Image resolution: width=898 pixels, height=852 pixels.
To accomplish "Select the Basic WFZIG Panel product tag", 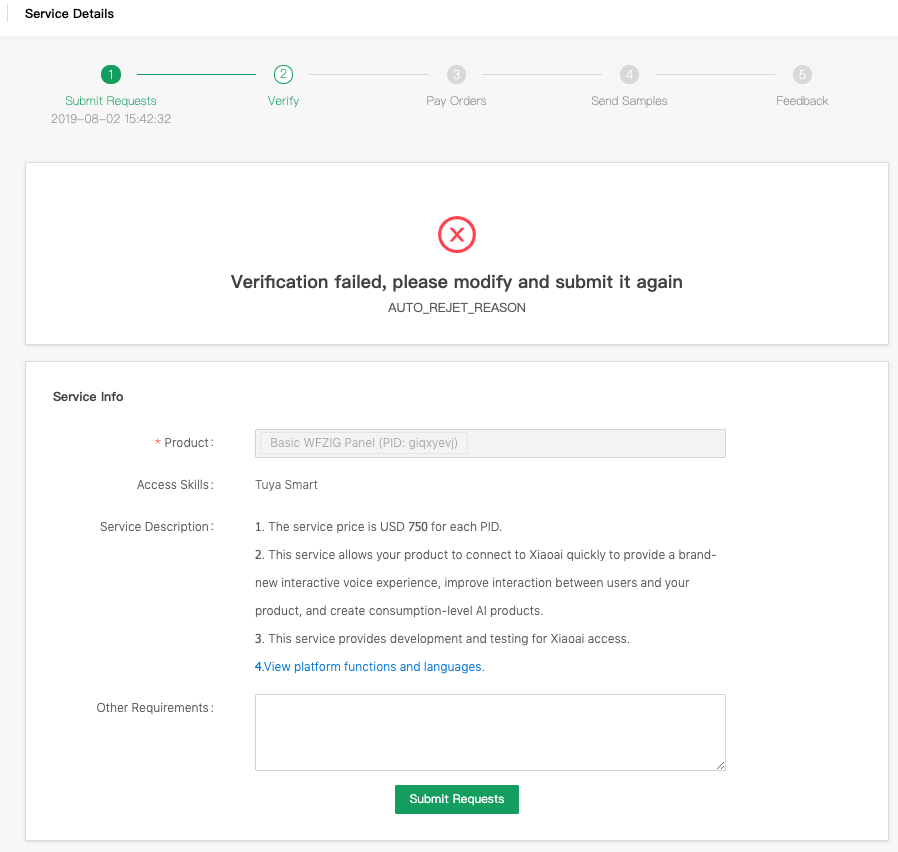I will pyautogui.click(x=364, y=443).
